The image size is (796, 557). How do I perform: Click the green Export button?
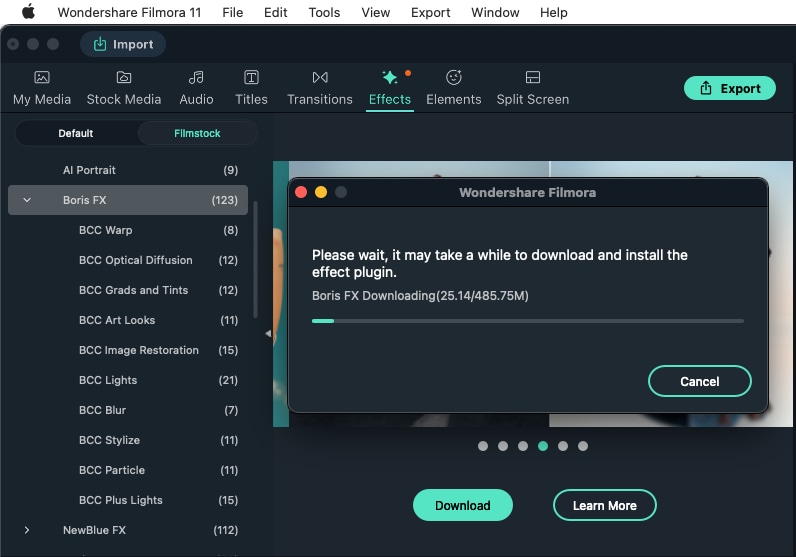[729, 88]
